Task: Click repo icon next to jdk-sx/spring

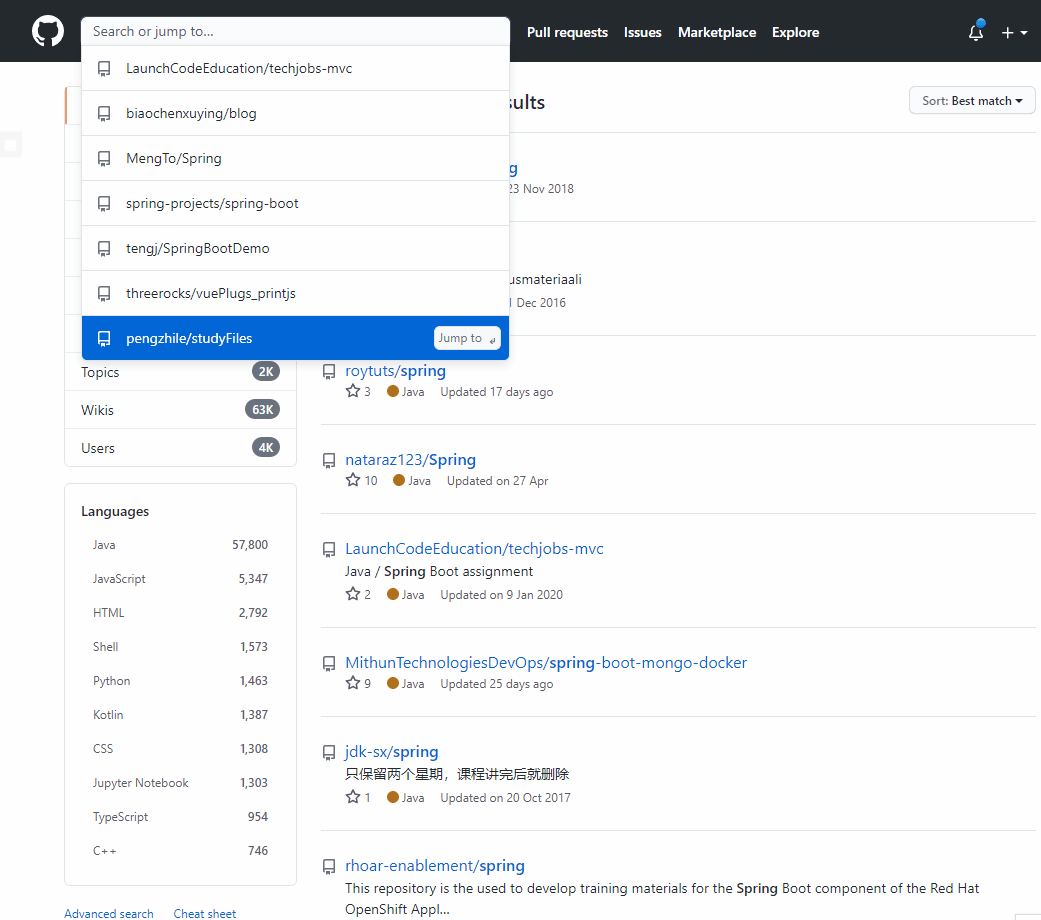Action: [329, 752]
